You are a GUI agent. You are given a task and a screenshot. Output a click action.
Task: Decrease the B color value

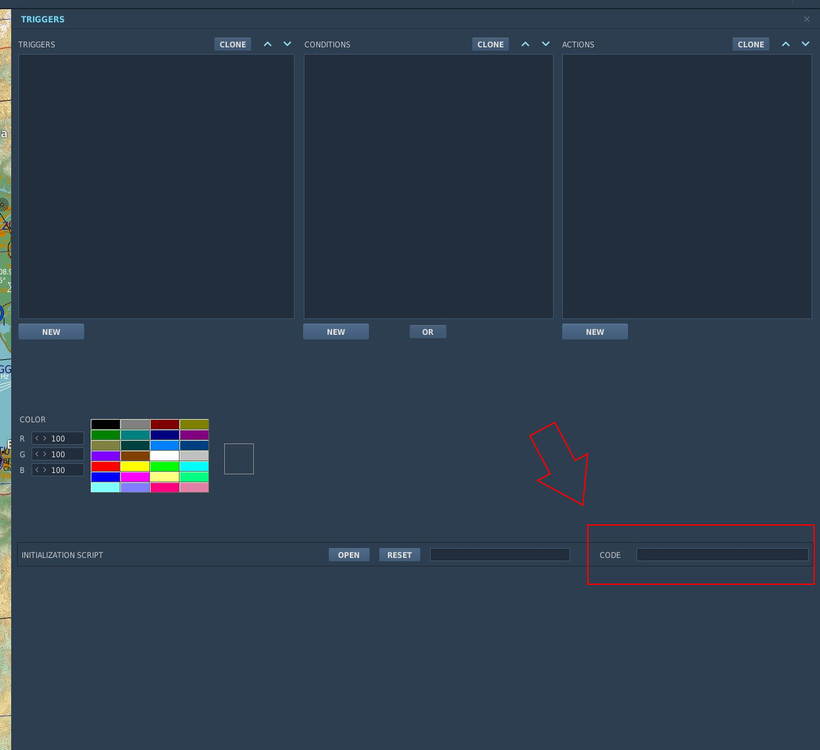click(37, 470)
